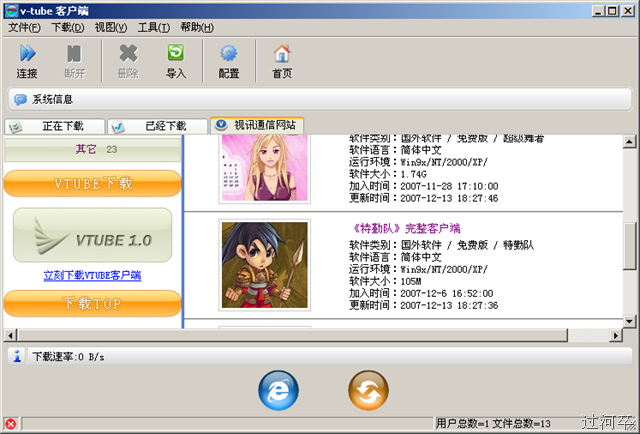
Task: Click the vertical scrollbar thumb
Action: (629, 246)
